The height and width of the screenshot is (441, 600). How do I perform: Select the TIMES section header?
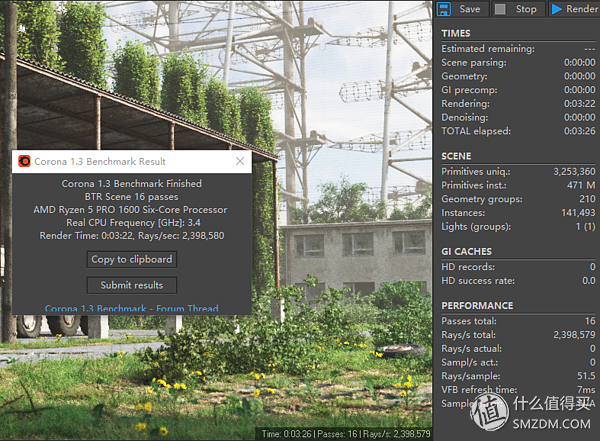pyautogui.click(x=456, y=34)
